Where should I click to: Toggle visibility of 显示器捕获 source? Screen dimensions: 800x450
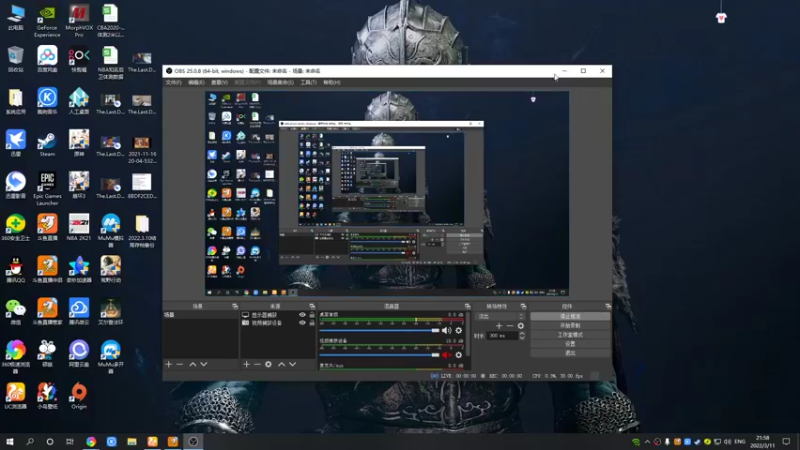coord(302,315)
